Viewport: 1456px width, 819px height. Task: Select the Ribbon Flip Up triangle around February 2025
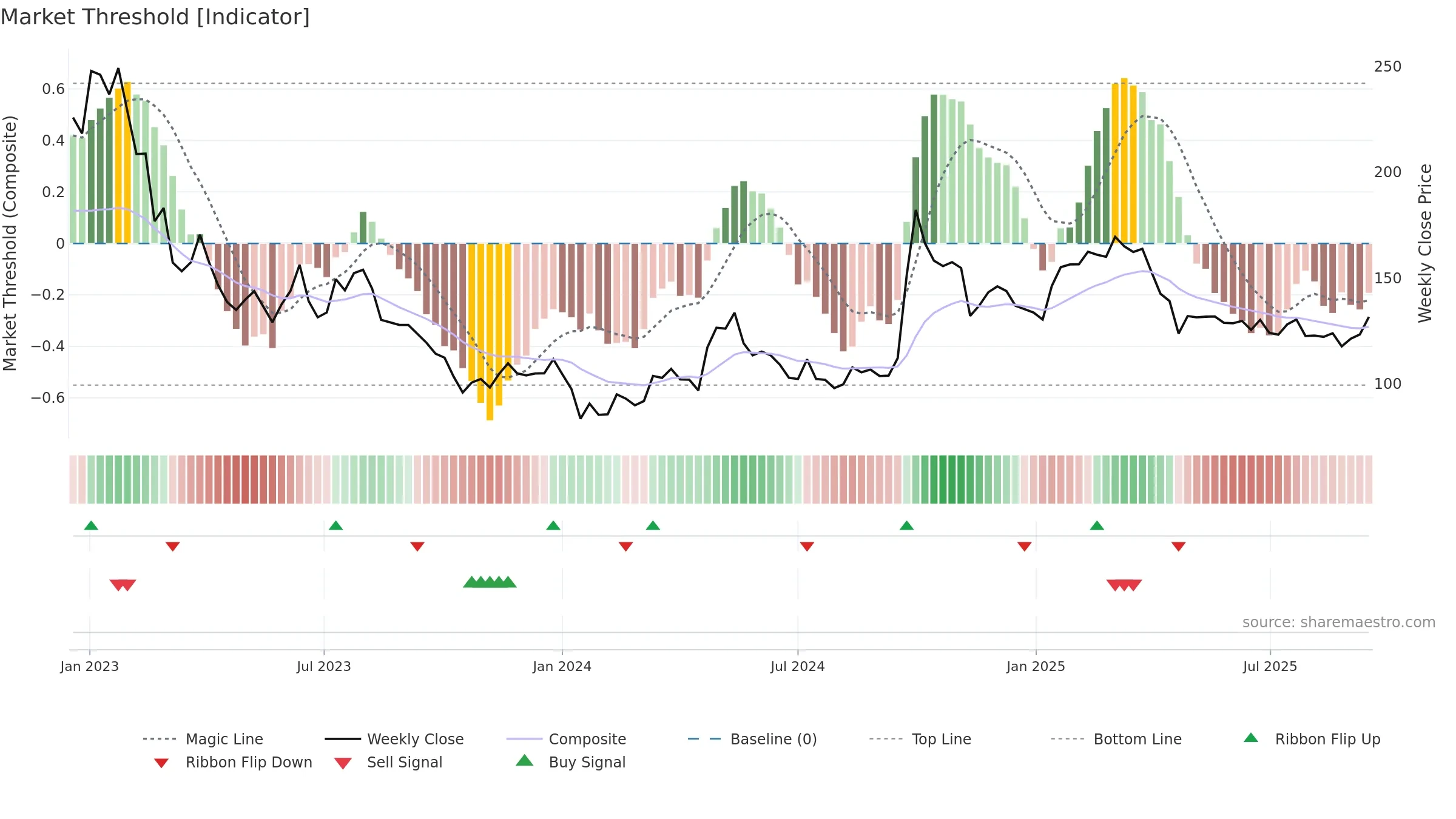click(1097, 525)
